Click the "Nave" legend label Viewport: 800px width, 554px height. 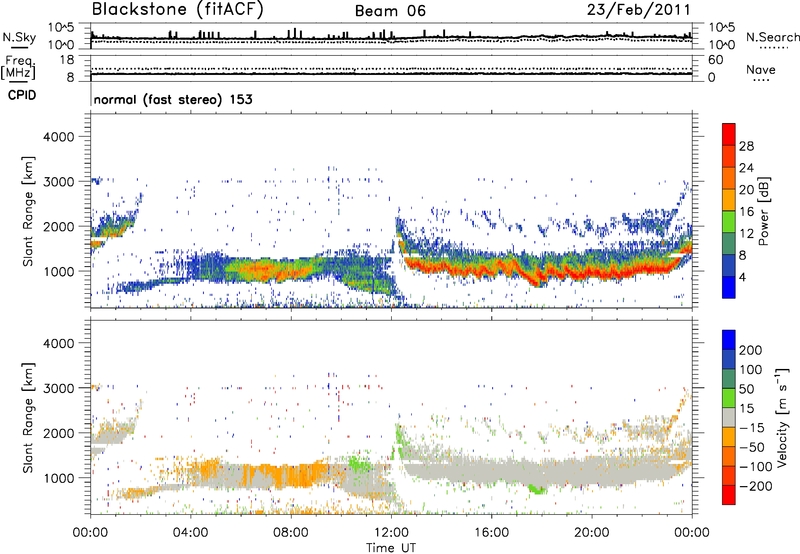tap(761, 69)
